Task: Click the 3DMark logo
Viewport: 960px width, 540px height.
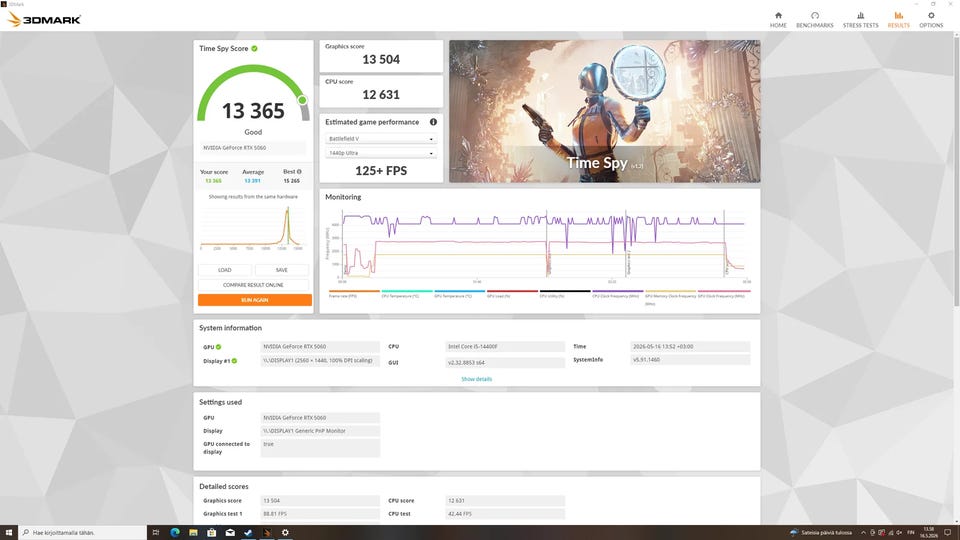Action: click(x=44, y=20)
